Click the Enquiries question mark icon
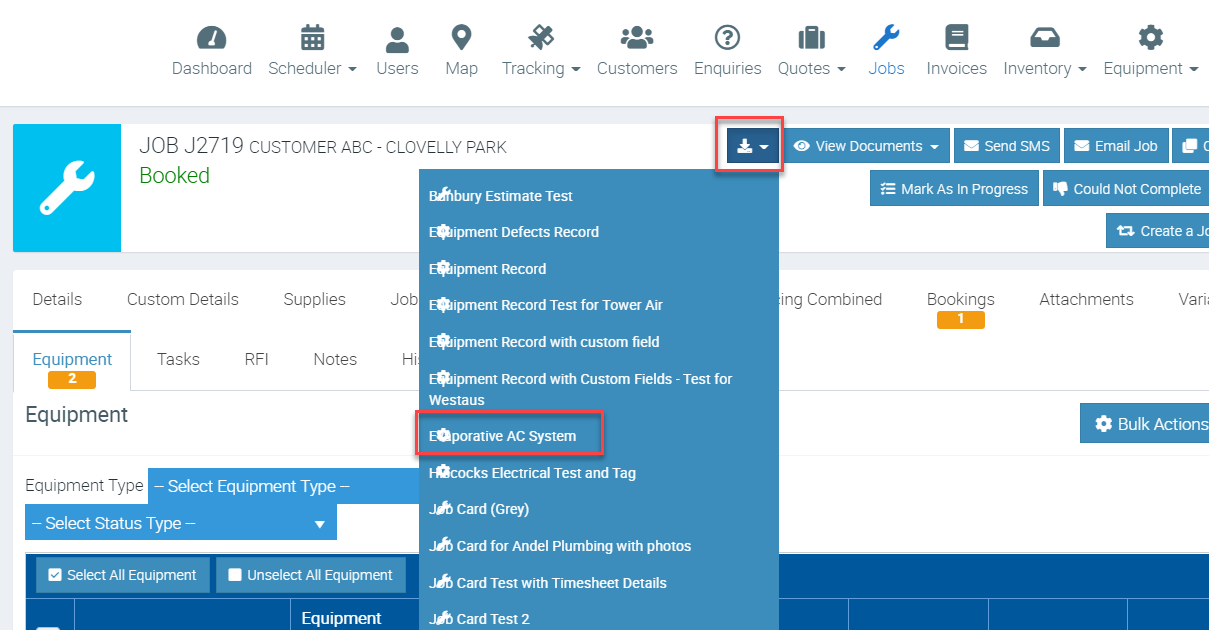This screenshot has height=630, width=1209. point(727,39)
